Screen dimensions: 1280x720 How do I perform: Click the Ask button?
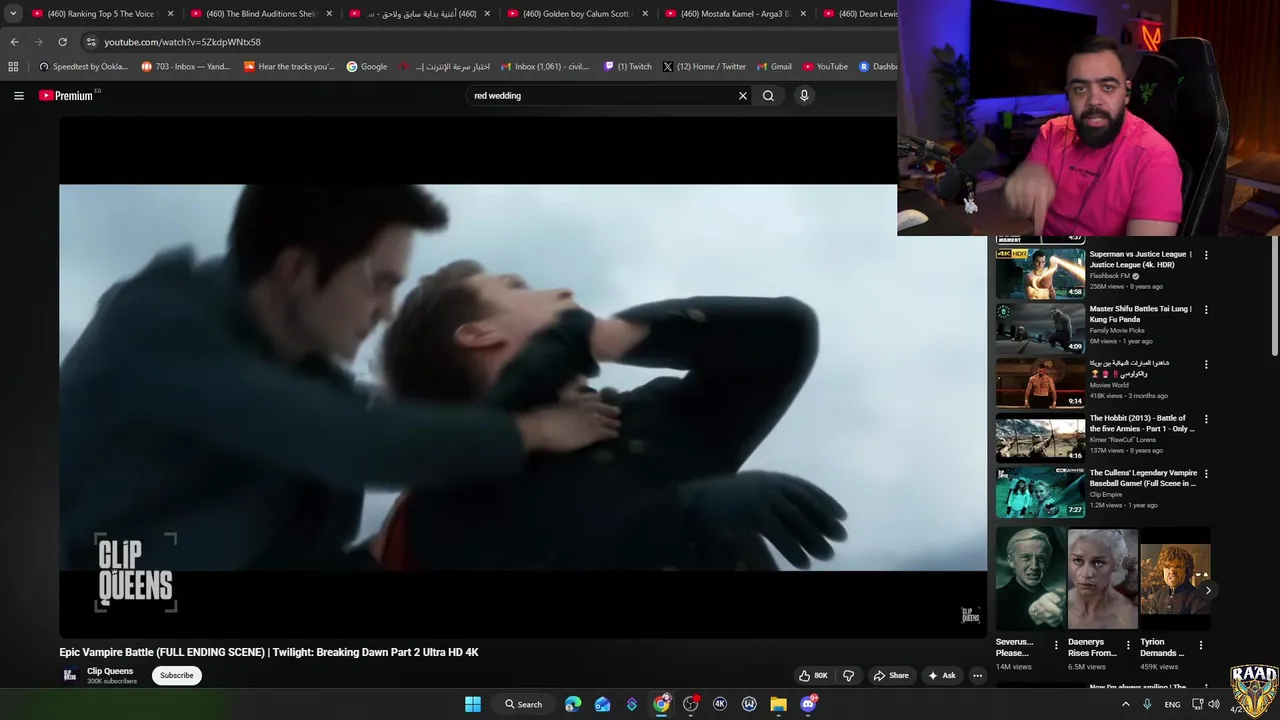[942, 676]
